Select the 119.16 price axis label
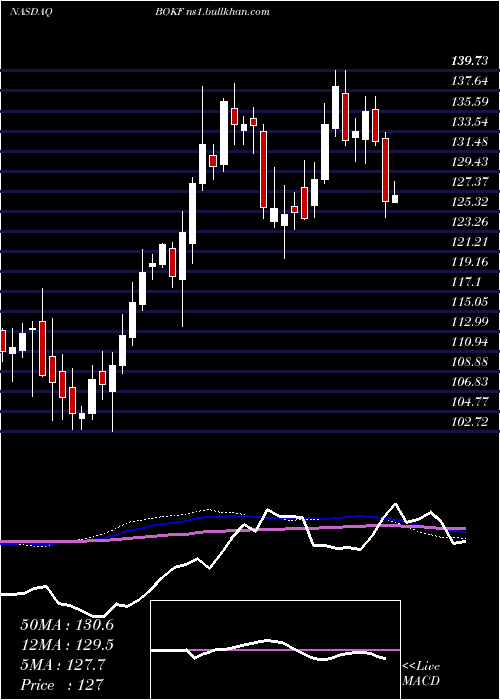This screenshot has width=500, height=700. (x=469, y=262)
